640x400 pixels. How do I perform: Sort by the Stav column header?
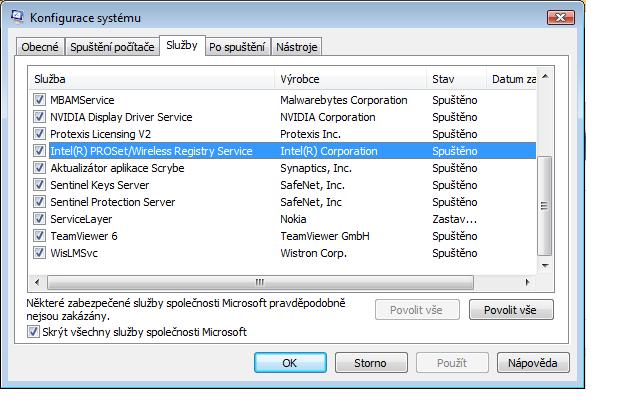[x=457, y=79]
